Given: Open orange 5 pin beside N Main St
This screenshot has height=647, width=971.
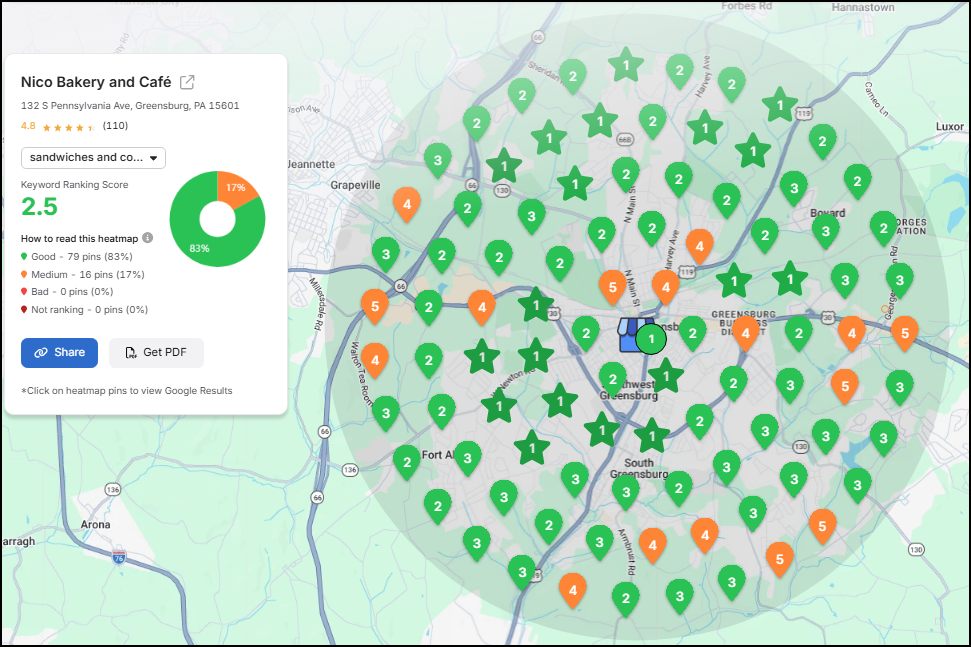Looking at the screenshot, I should click(x=612, y=288).
